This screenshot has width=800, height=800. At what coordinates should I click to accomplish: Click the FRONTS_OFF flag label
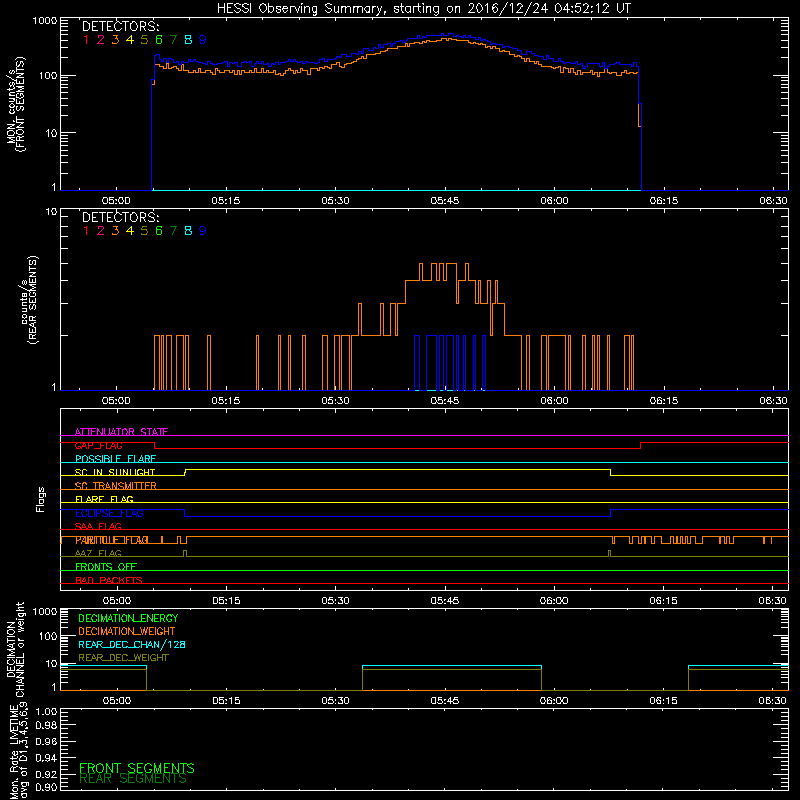106,567
